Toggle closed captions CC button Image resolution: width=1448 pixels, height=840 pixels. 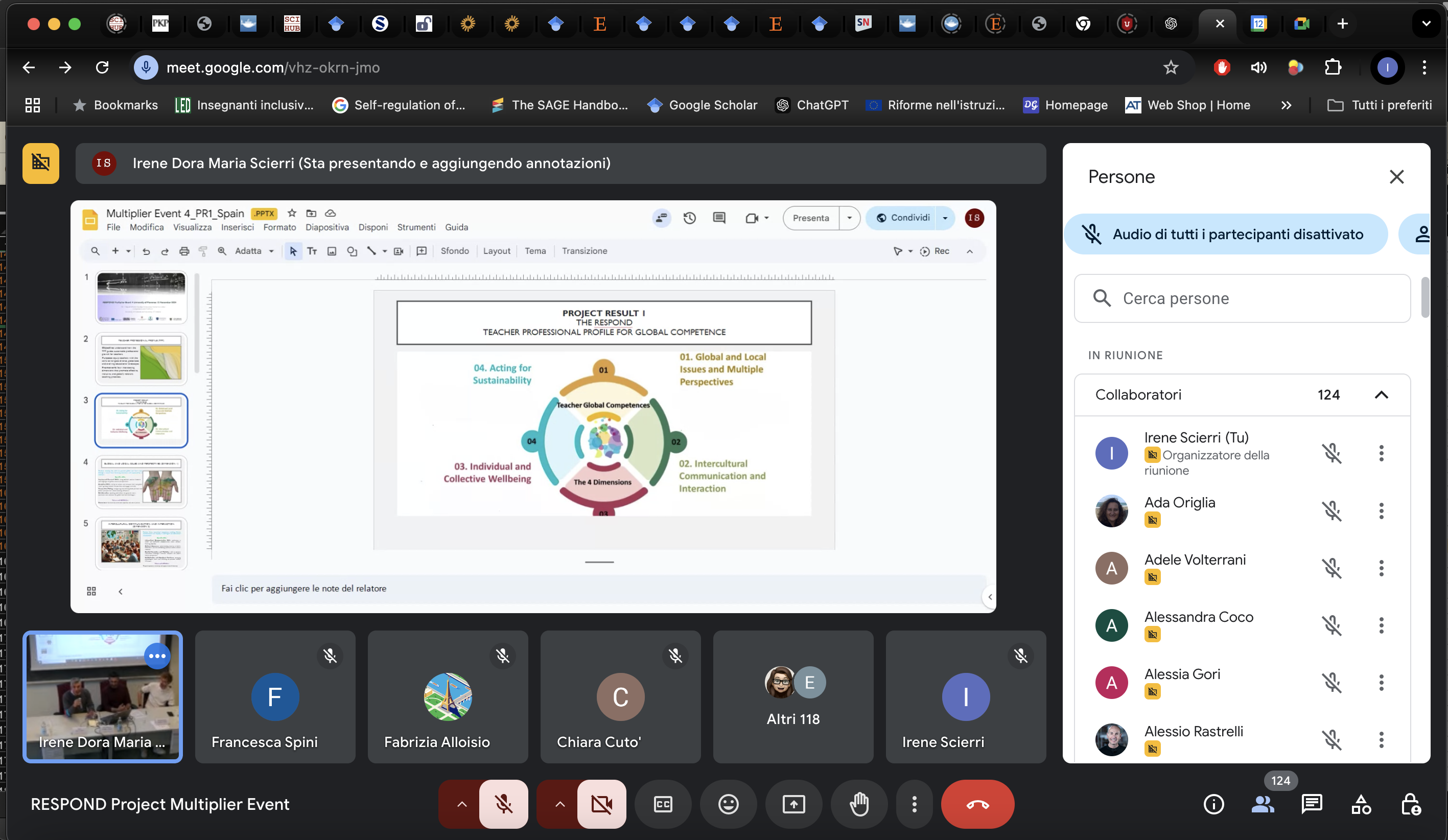(x=663, y=804)
